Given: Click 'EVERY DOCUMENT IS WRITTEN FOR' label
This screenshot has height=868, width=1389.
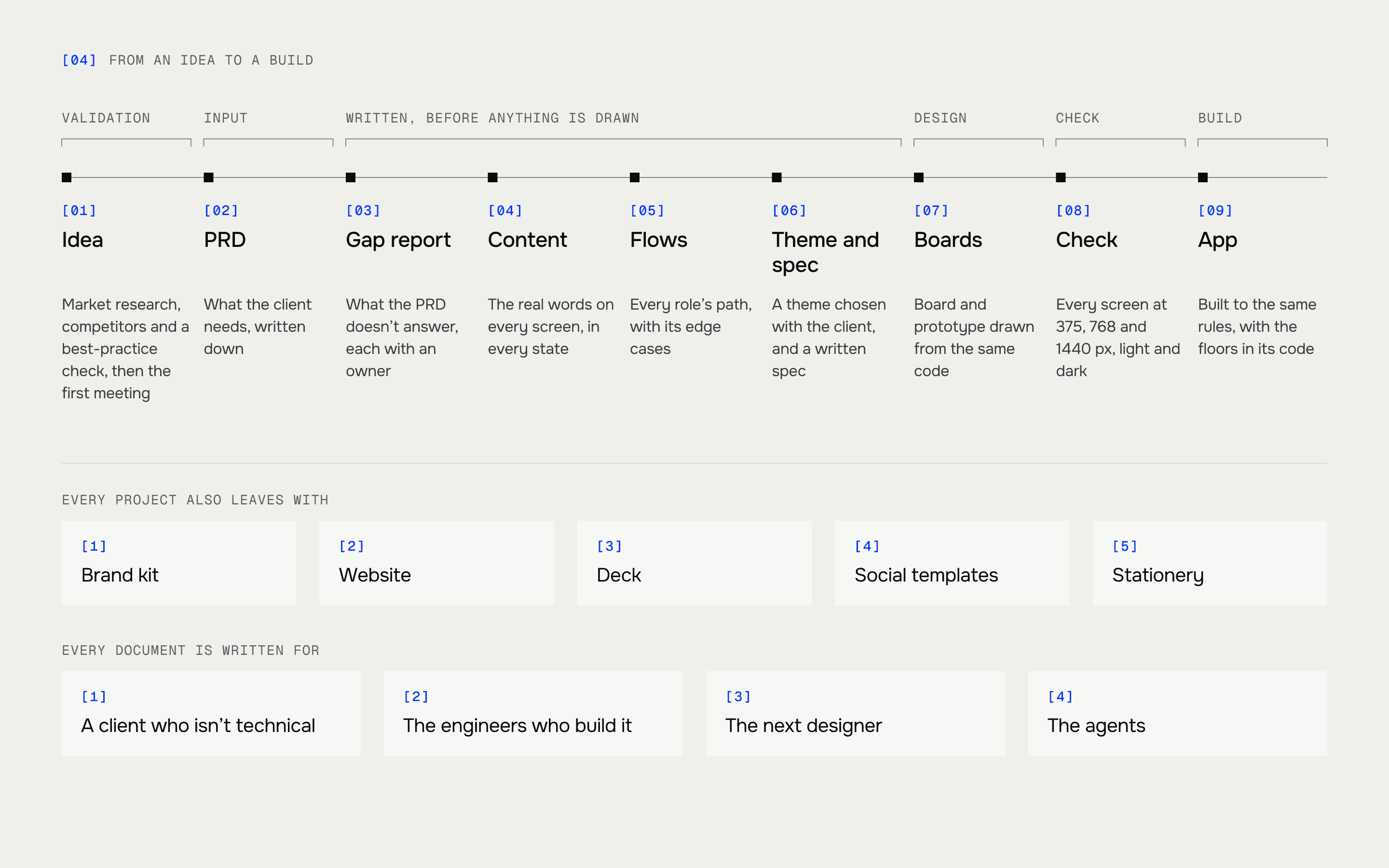Looking at the screenshot, I should pos(191,651).
